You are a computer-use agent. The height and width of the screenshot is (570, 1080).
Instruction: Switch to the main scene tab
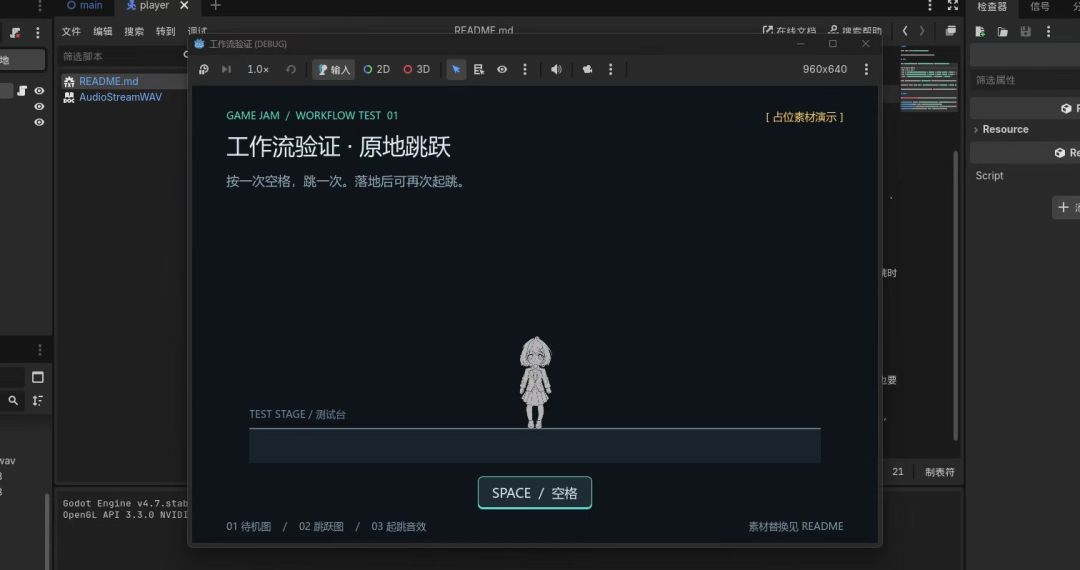85,6
